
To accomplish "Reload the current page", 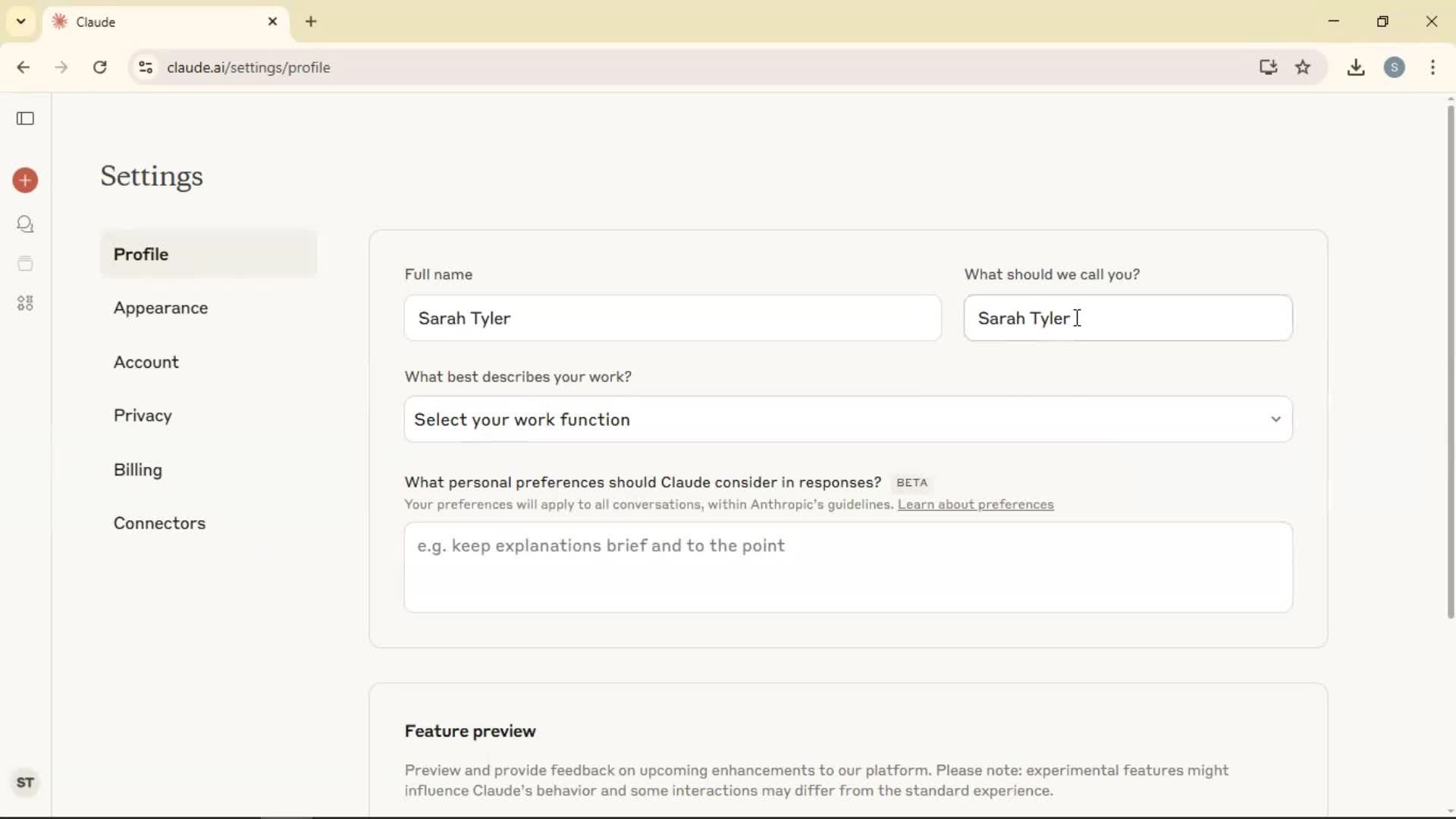I will 100,67.
